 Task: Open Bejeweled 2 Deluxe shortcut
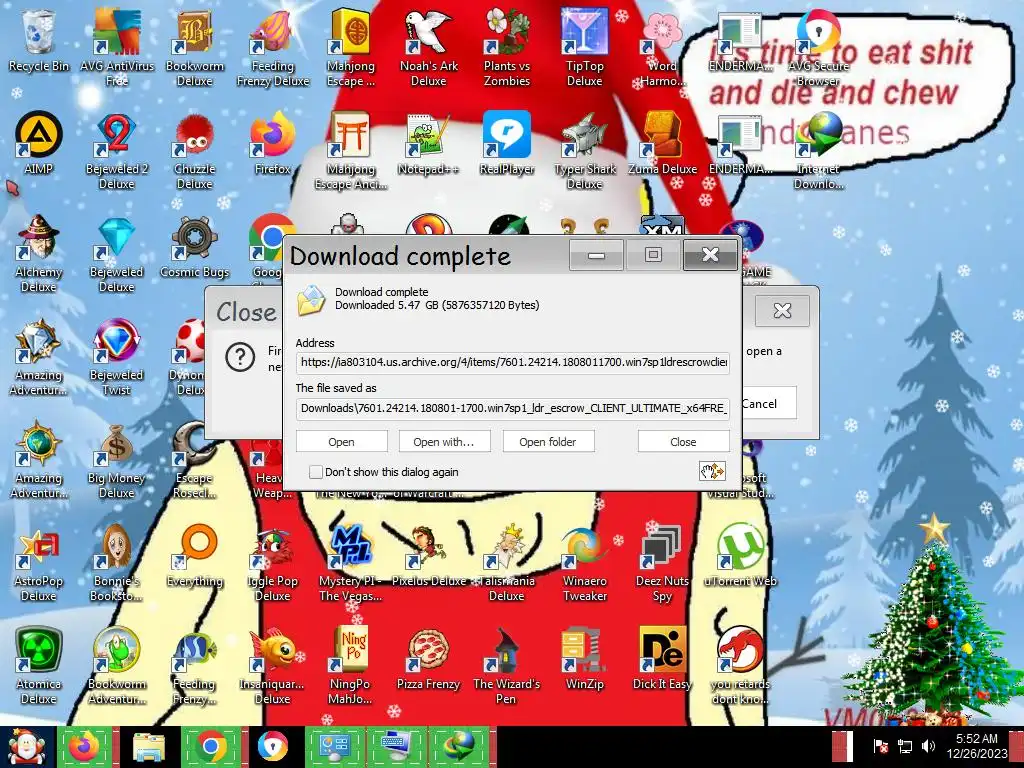click(x=117, y=150)
